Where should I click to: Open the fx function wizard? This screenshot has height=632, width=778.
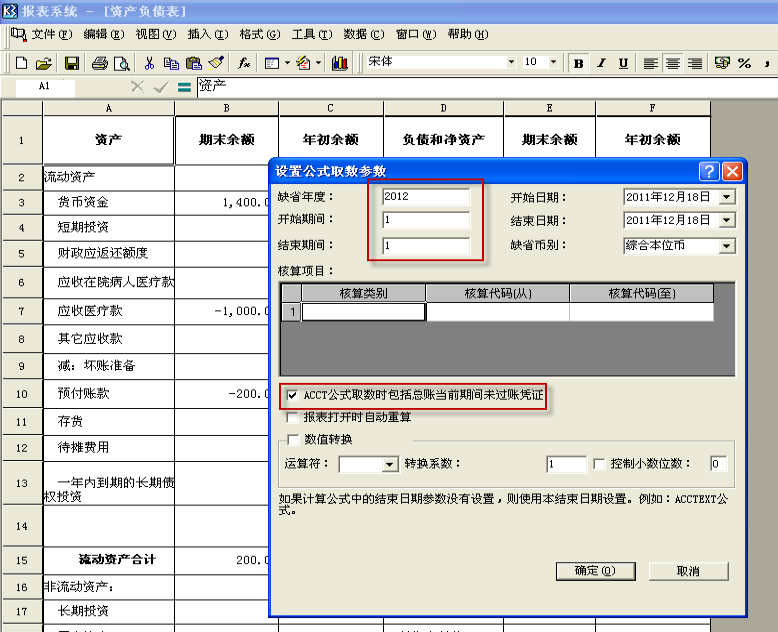[244, 63]
